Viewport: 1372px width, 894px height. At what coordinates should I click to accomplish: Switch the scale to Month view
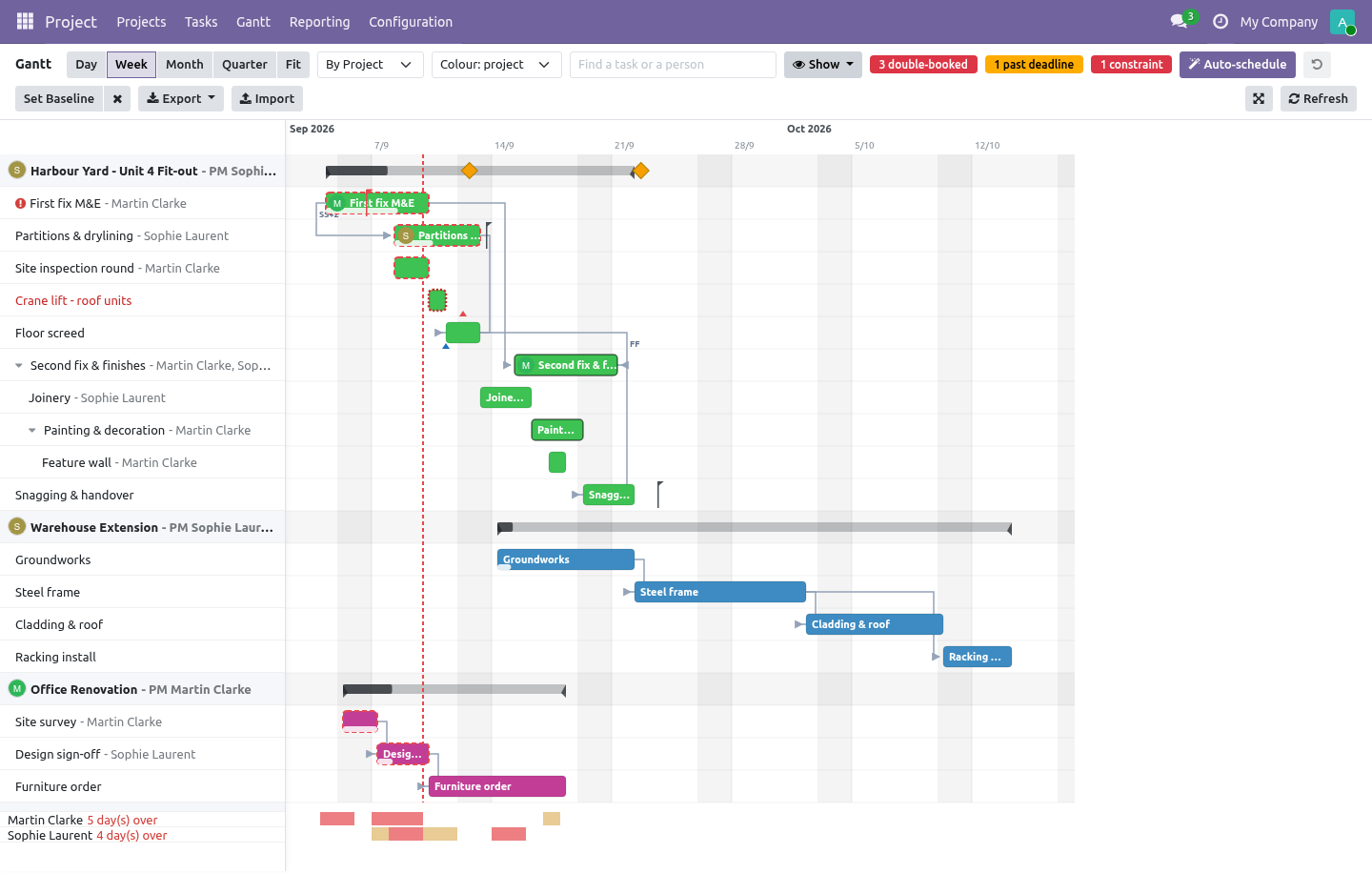pyautogui.click(x=185, y=65)
